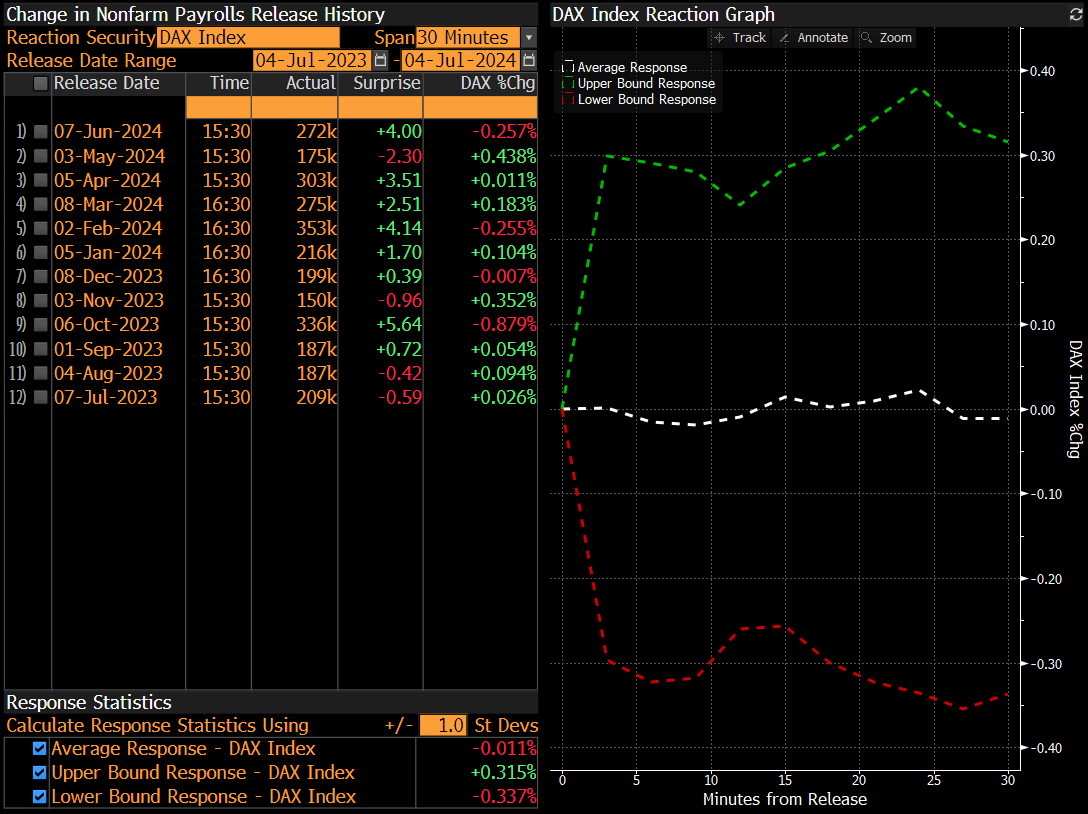The image size is (1088, 814).
Task: Check the box for 08-Mar-2024 release
Action: 41,204
